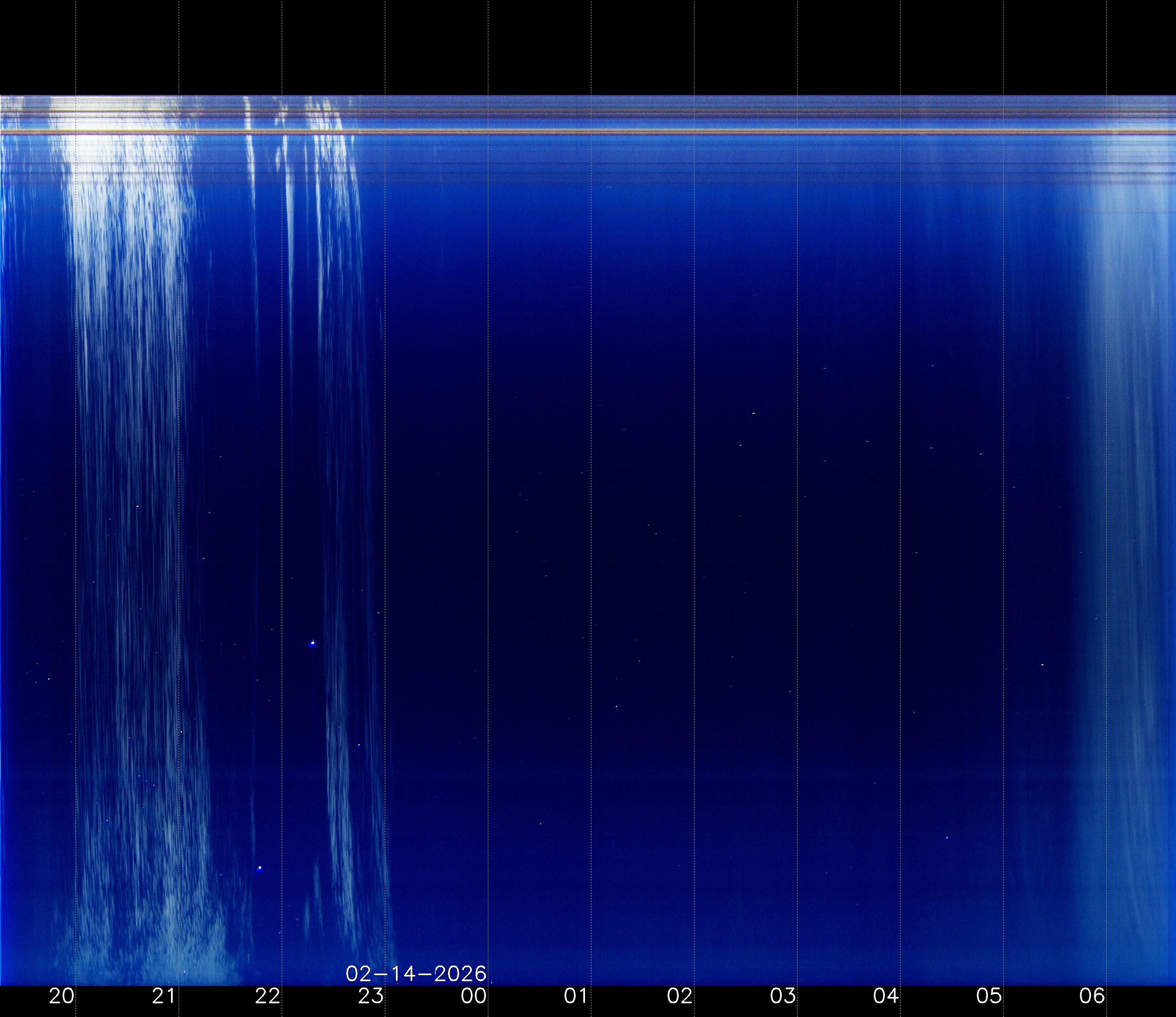The width and height of the screenshot is (1176, 1017).
Task: Click the 02-14-2026 date text
Action: click(416, 974)
